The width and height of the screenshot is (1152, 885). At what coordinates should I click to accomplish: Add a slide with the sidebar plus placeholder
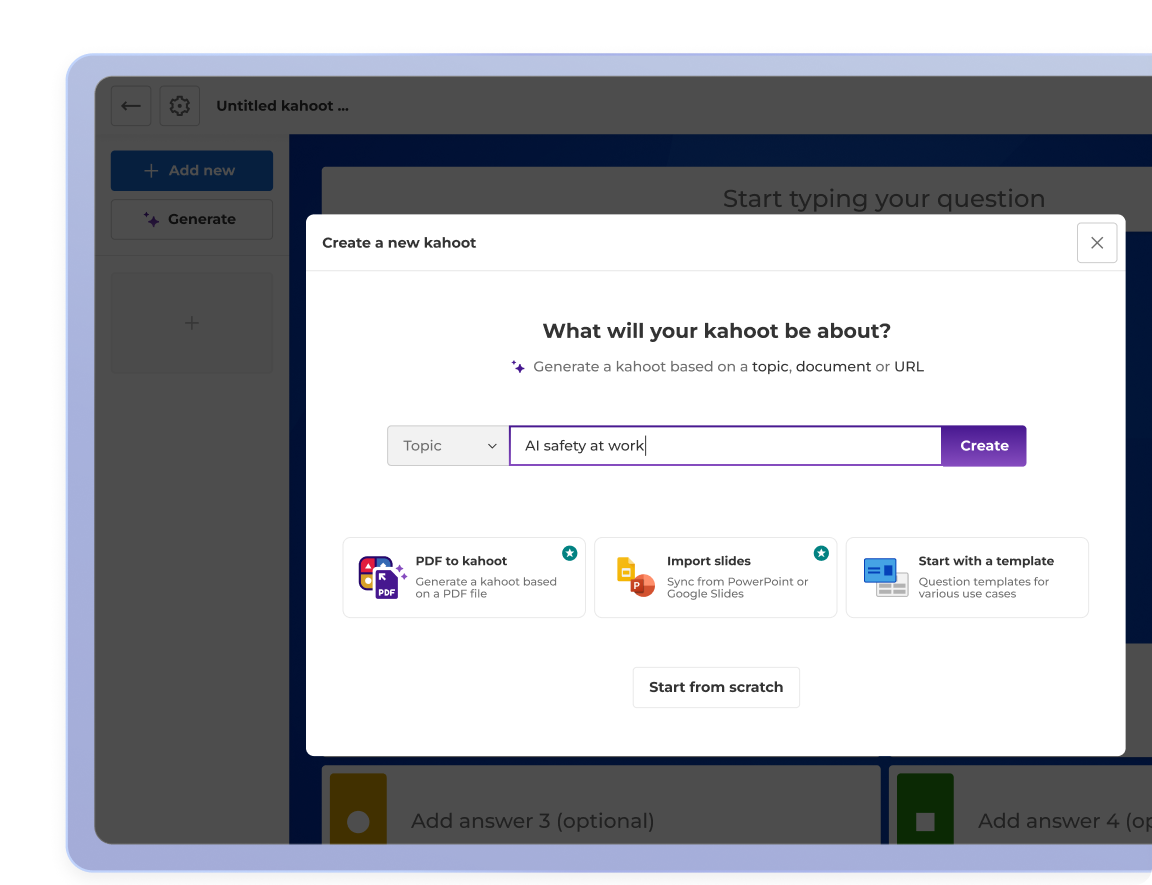coord(192,323)
